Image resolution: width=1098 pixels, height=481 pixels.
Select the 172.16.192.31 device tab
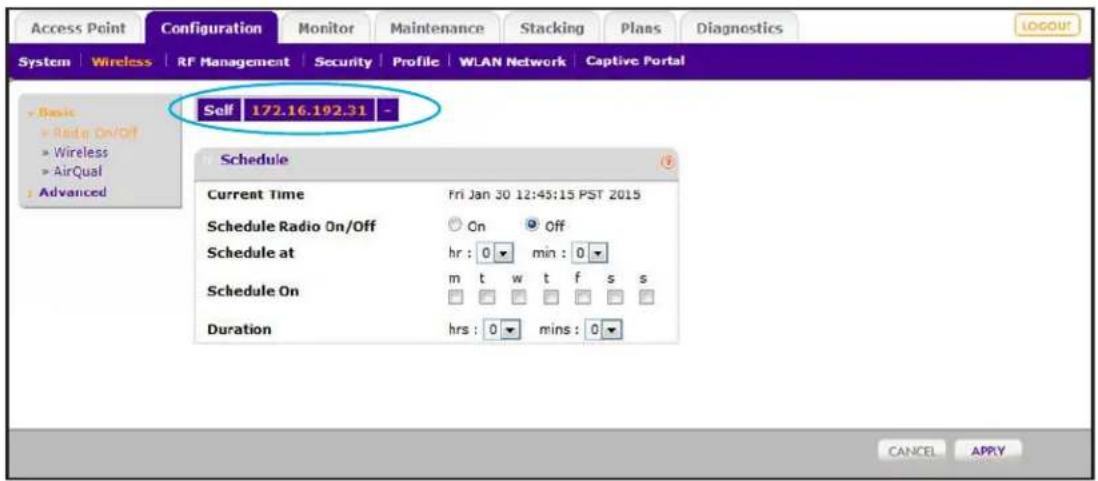[x=310, y=111]
